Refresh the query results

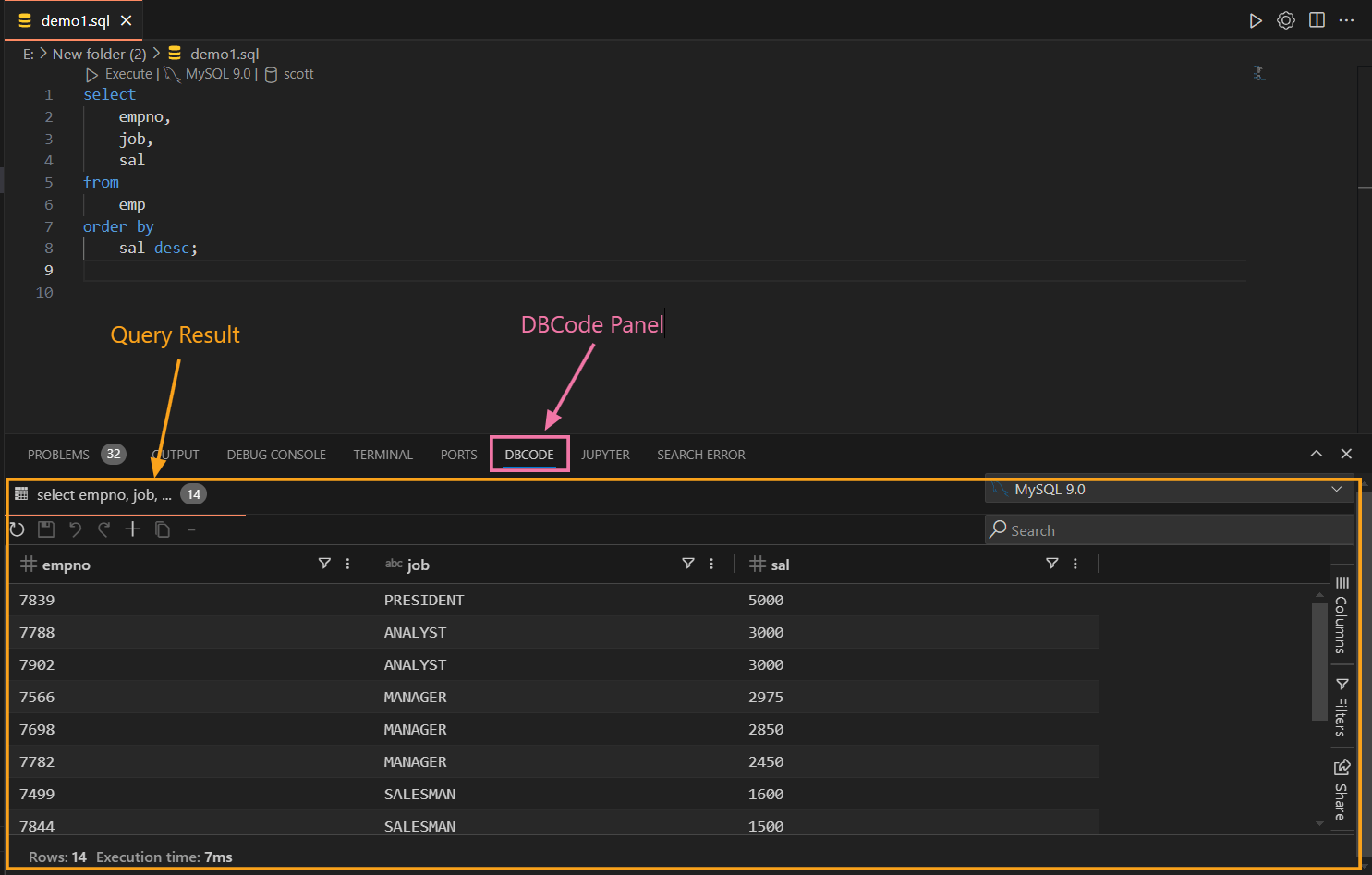(x=17, y=529)
